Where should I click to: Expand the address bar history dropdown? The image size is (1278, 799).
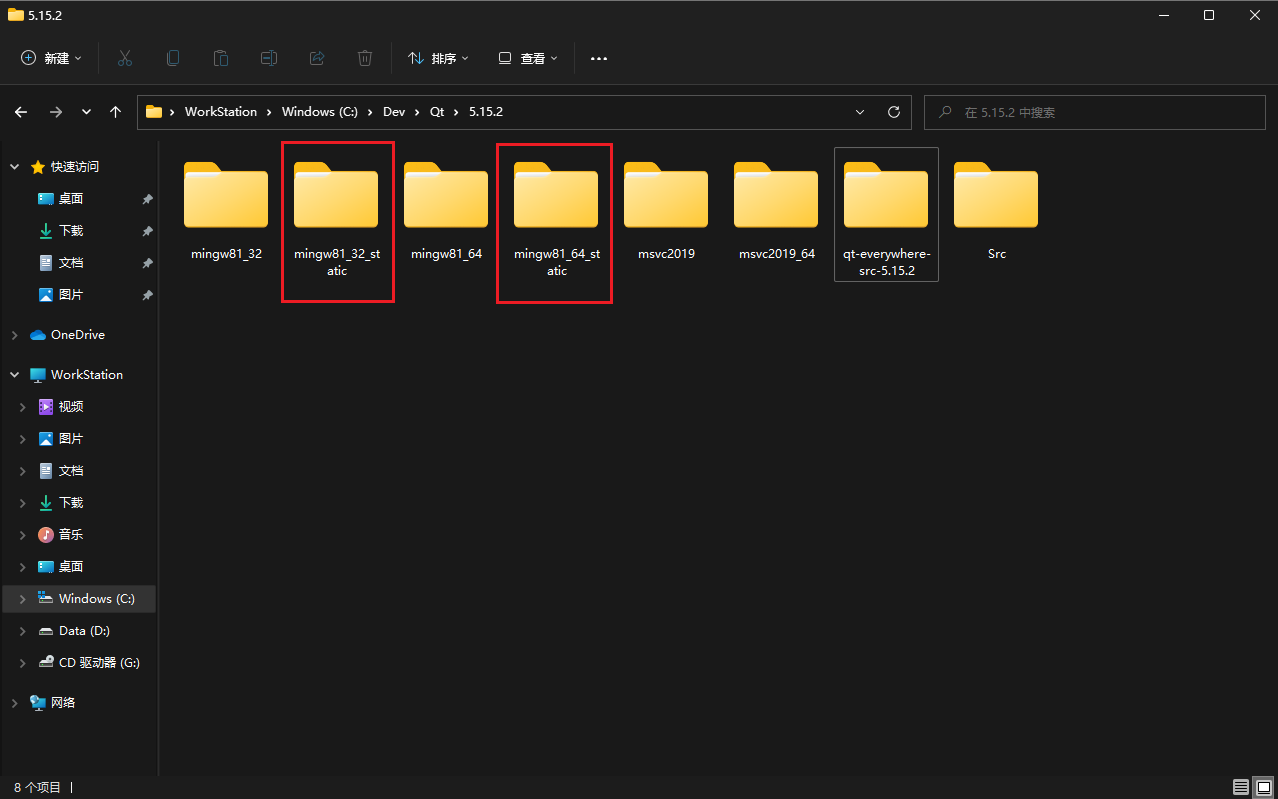coord(861,112)
